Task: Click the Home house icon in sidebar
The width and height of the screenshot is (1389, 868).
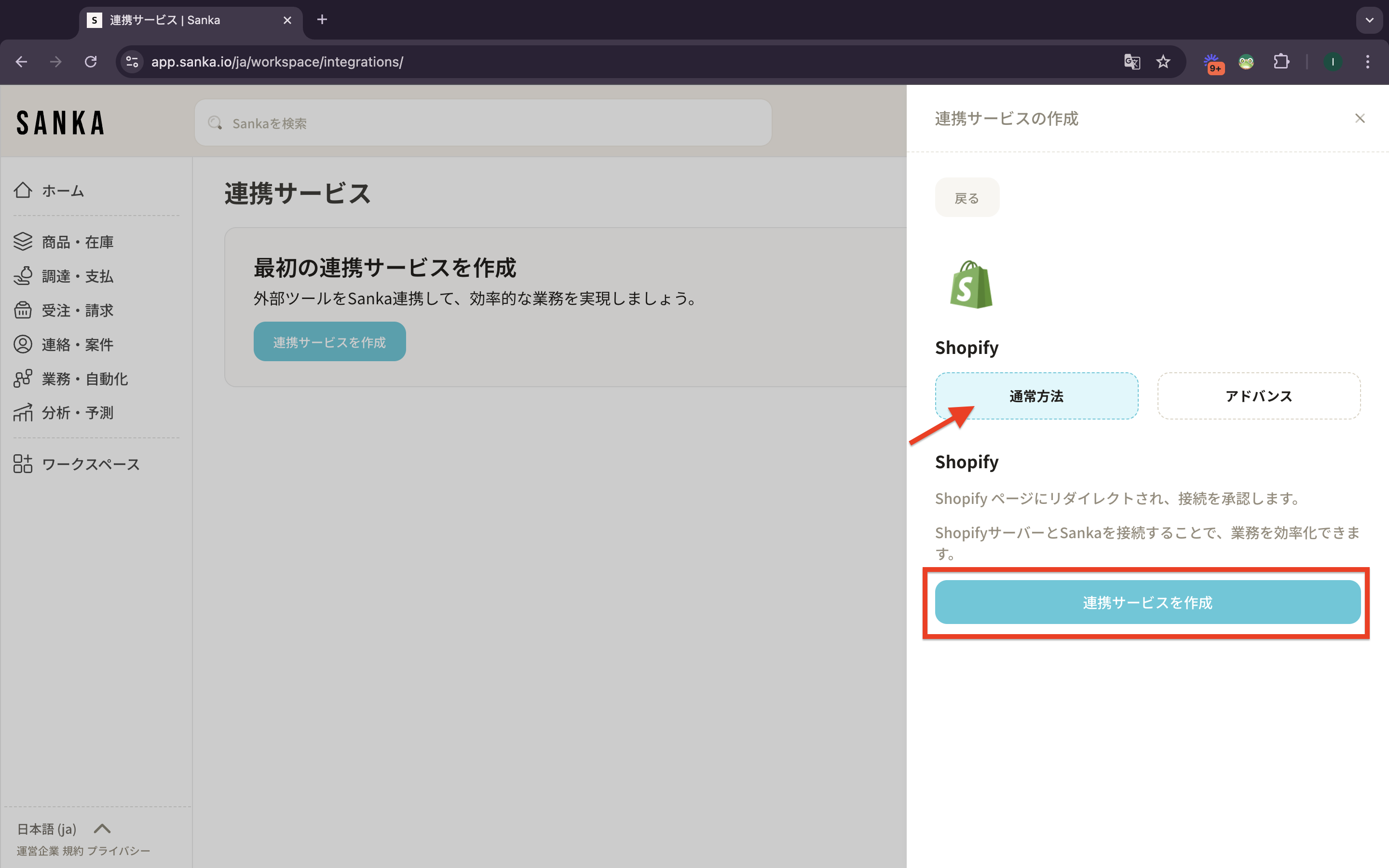Action: pyautogui.click(x=23, y=190)
